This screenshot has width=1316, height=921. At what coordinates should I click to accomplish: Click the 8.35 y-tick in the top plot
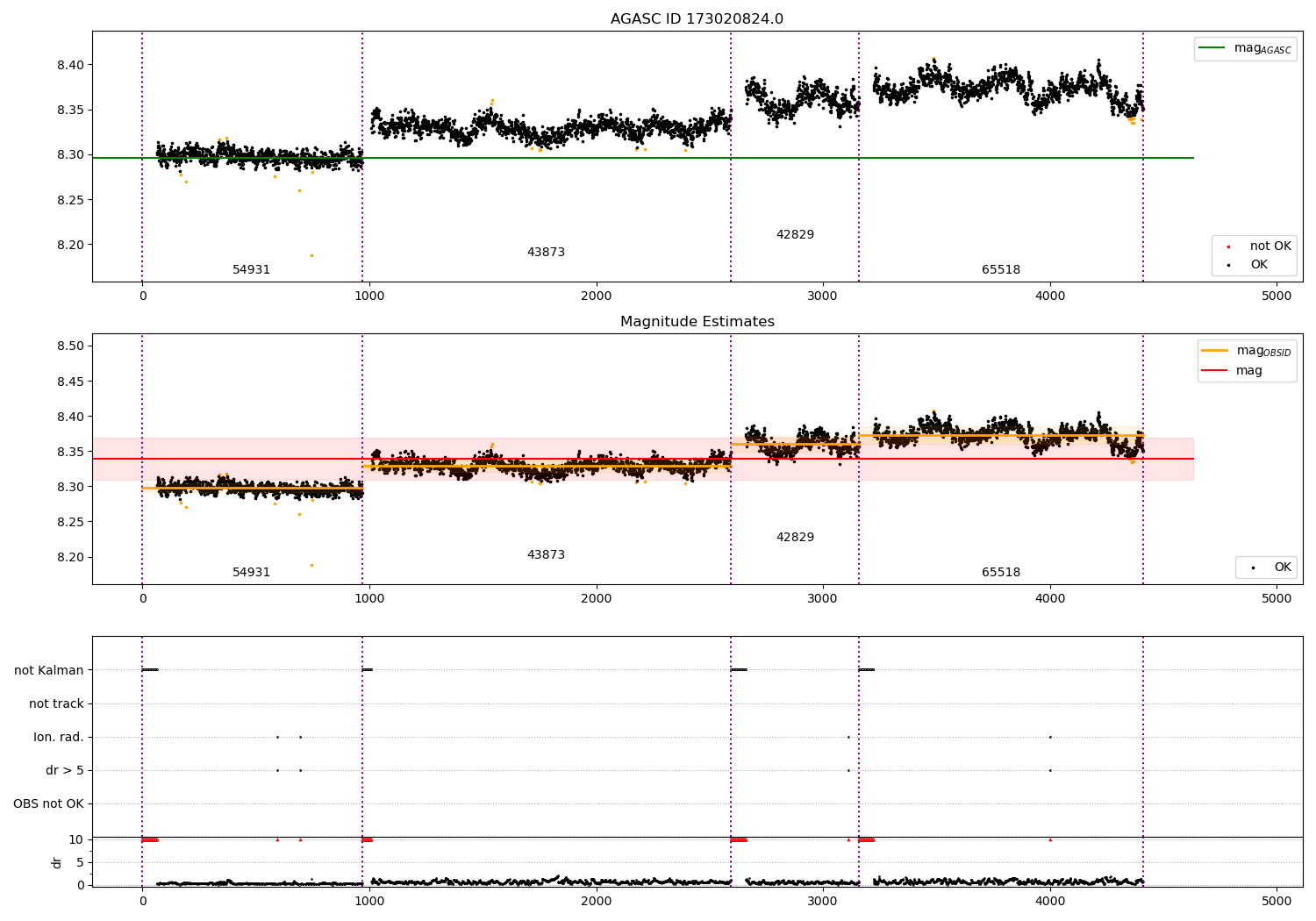point(71,111)
